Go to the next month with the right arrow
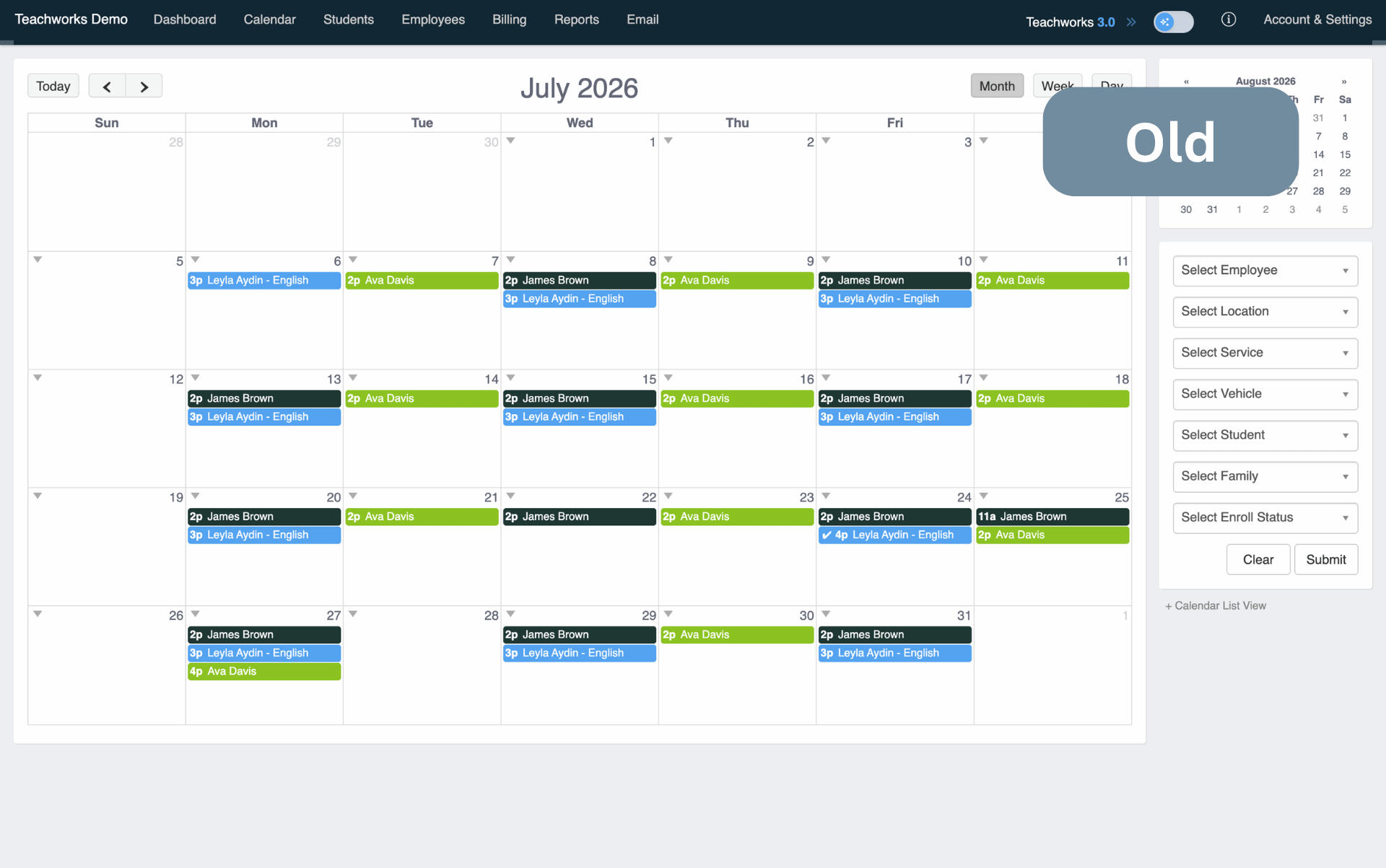The width and height of the screenshot is (1386, 868). pos(144,86)
